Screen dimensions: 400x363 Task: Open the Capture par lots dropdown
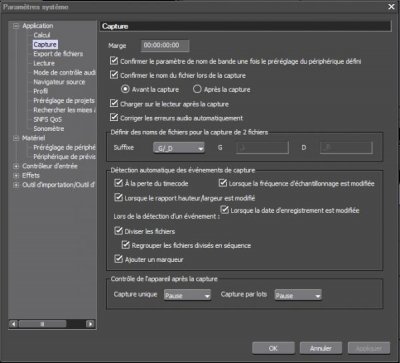(x=298, y=295)
